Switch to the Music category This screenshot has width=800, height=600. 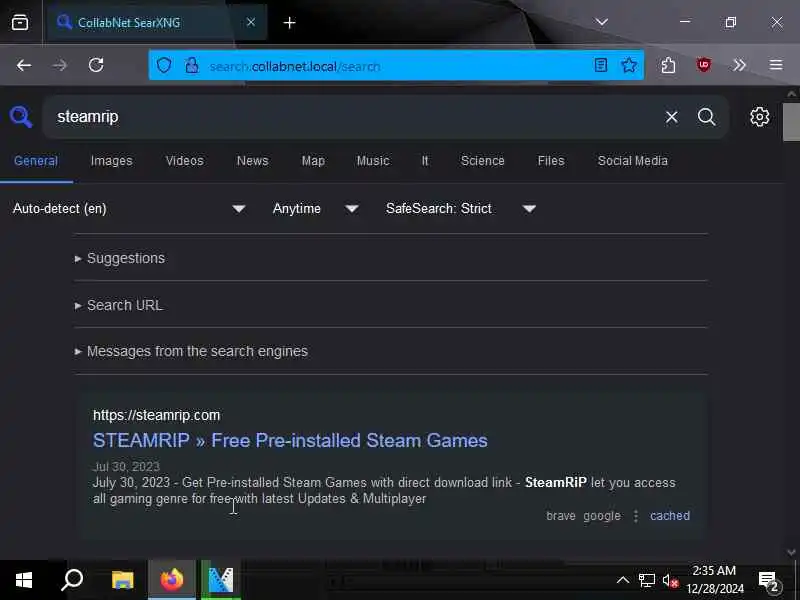click(373, 161)
